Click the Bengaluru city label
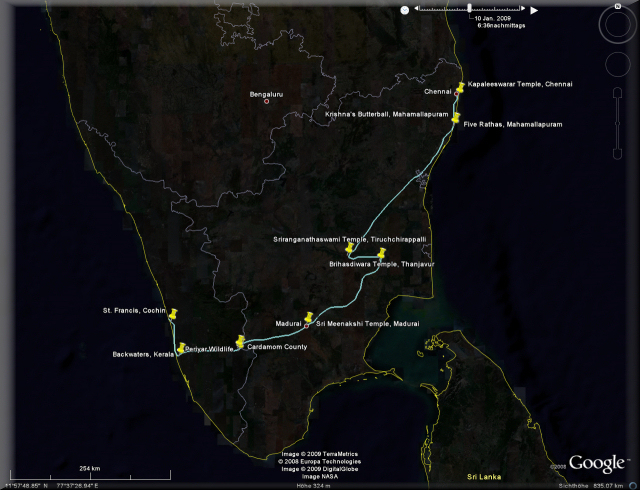The image size is (640, 490). coord(266,94)
